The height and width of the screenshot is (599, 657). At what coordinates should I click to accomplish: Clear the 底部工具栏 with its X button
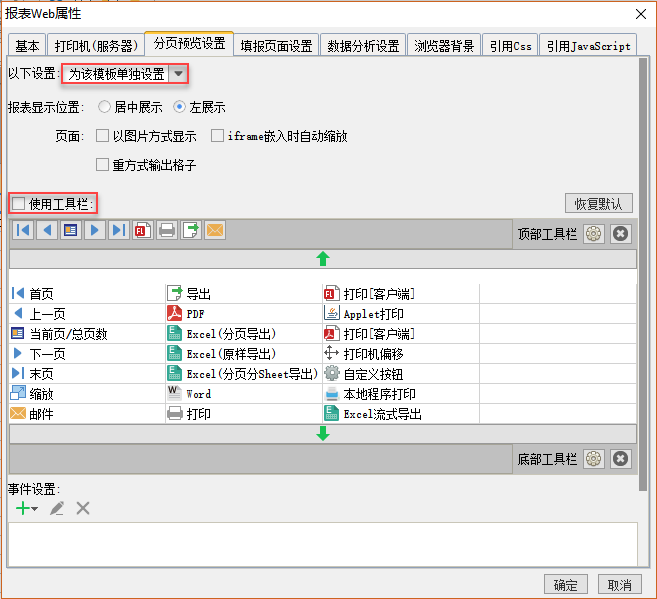coord(621,459)
